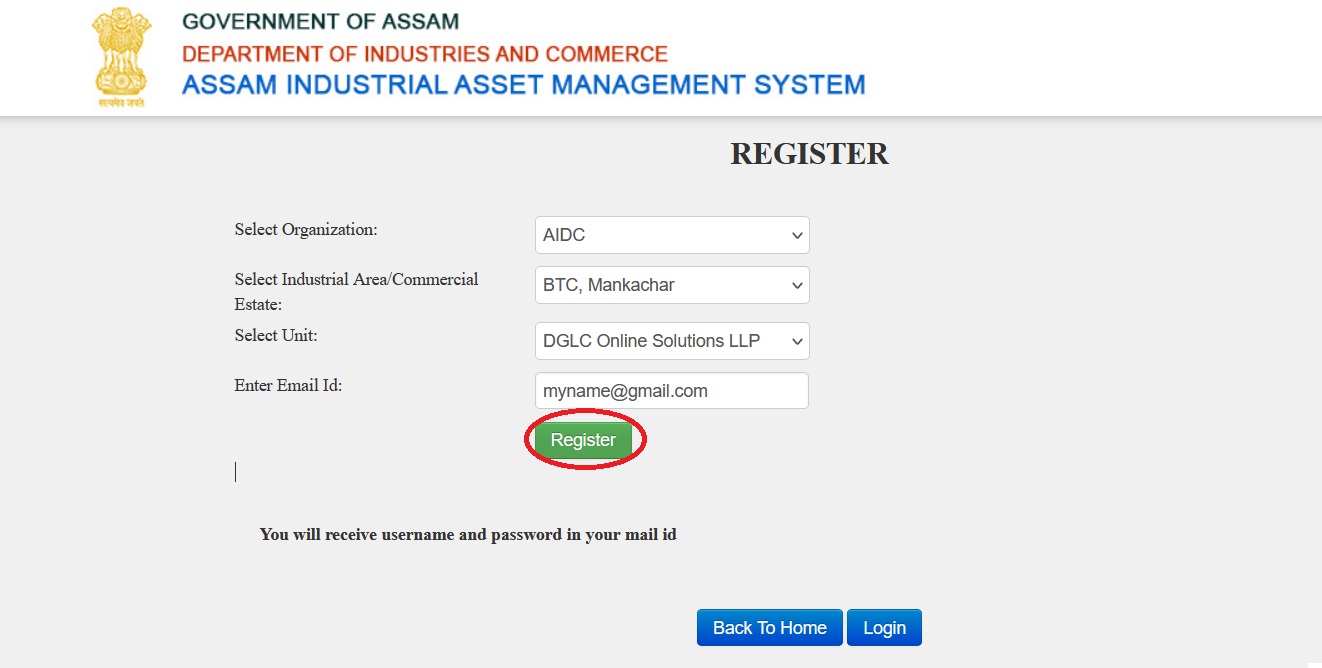This screenshot has height=668, width=1322.
Task: Focus the Email Id input field
Action: coord(671,391)
